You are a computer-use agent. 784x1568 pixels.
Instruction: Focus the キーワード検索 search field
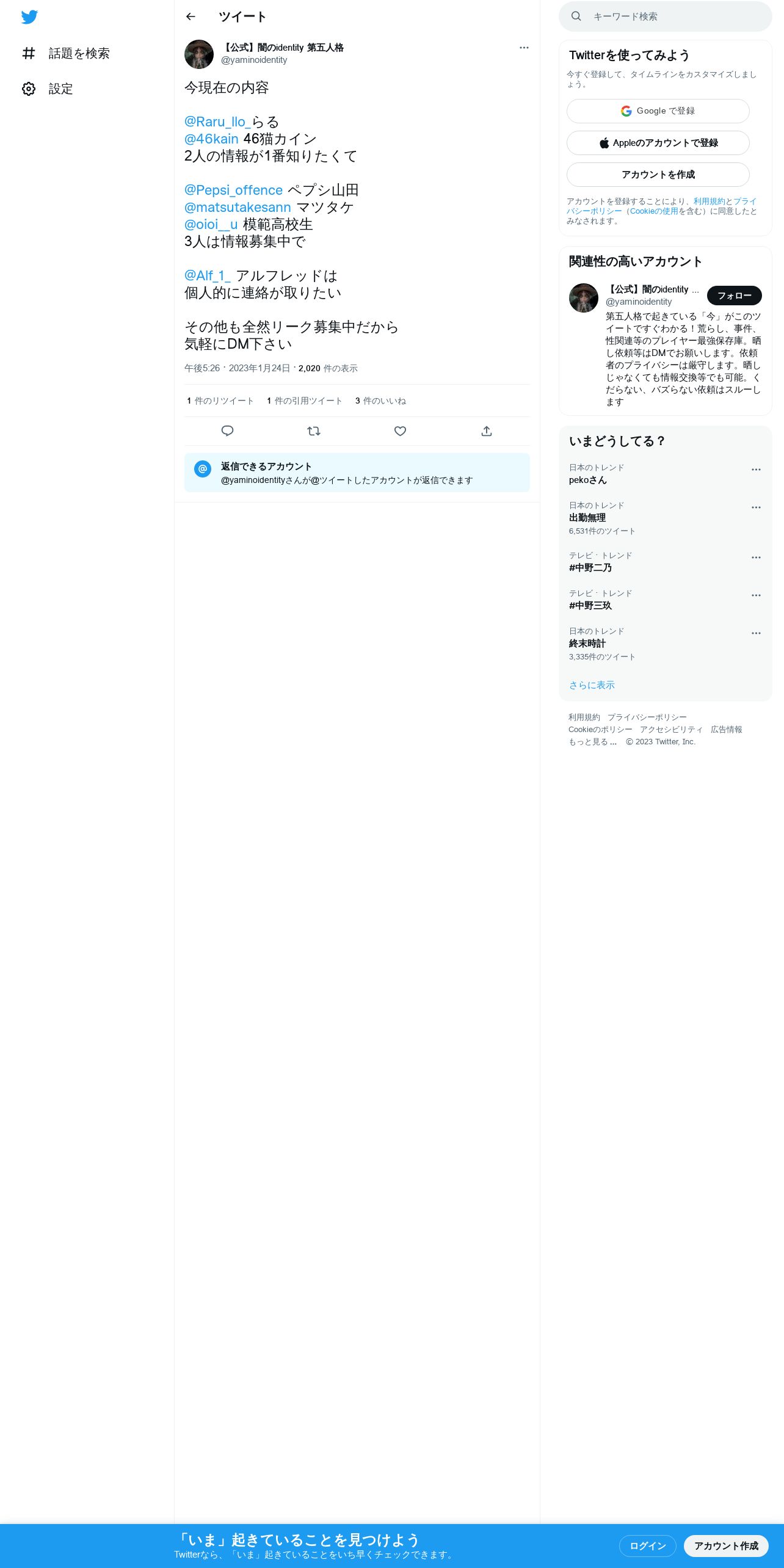666,16
